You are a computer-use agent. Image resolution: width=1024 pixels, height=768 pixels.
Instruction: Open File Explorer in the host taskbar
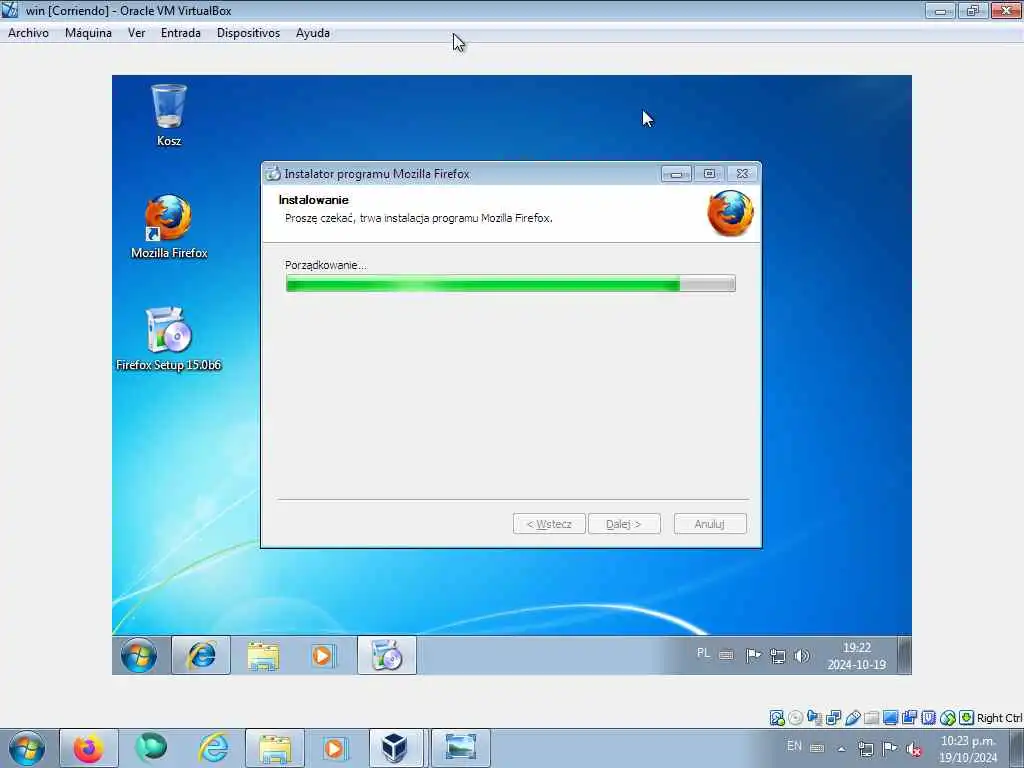275,748
